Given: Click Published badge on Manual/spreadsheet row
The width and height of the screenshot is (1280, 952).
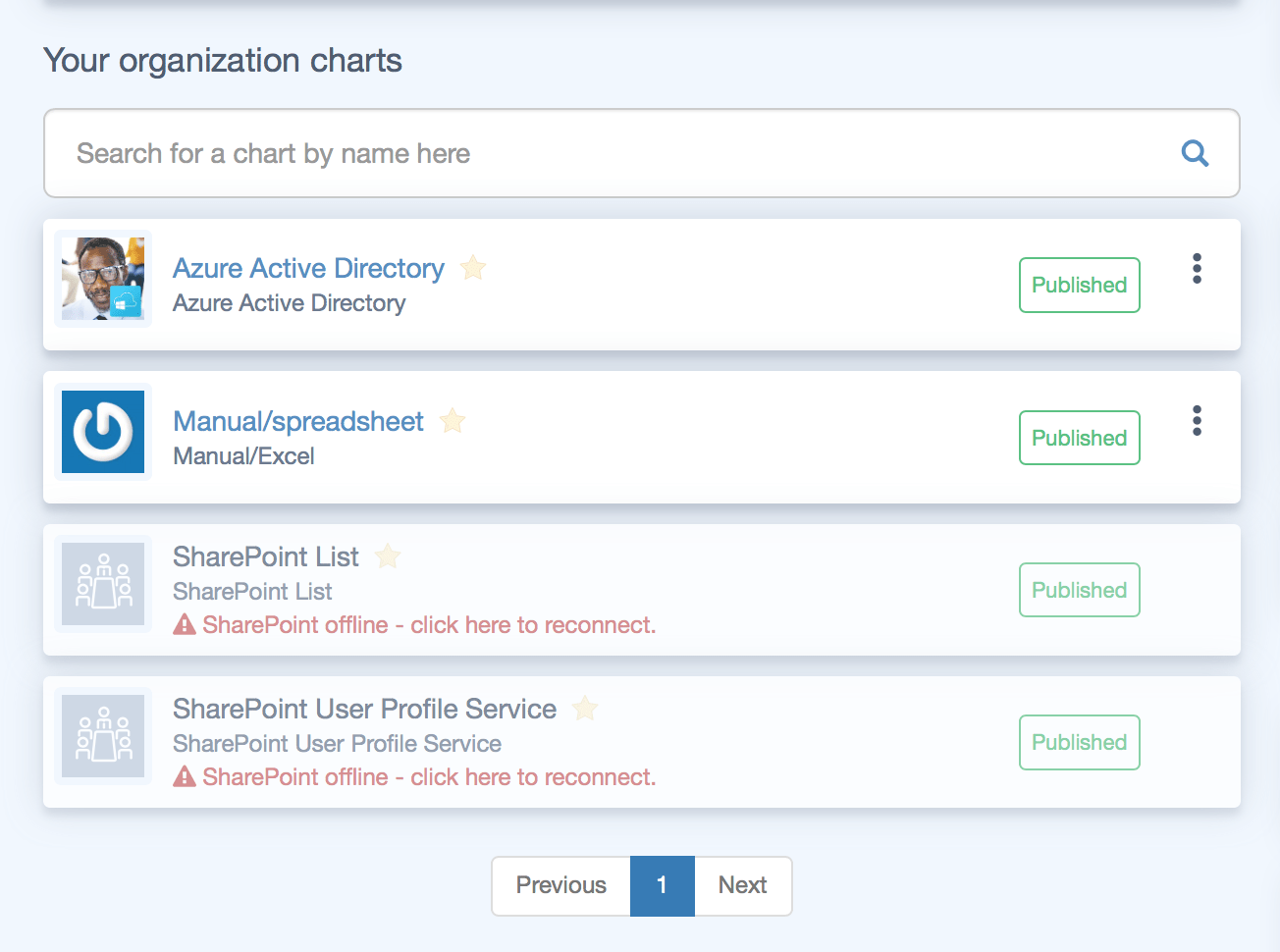Looking at the screenshot, I should [1079, 438].
